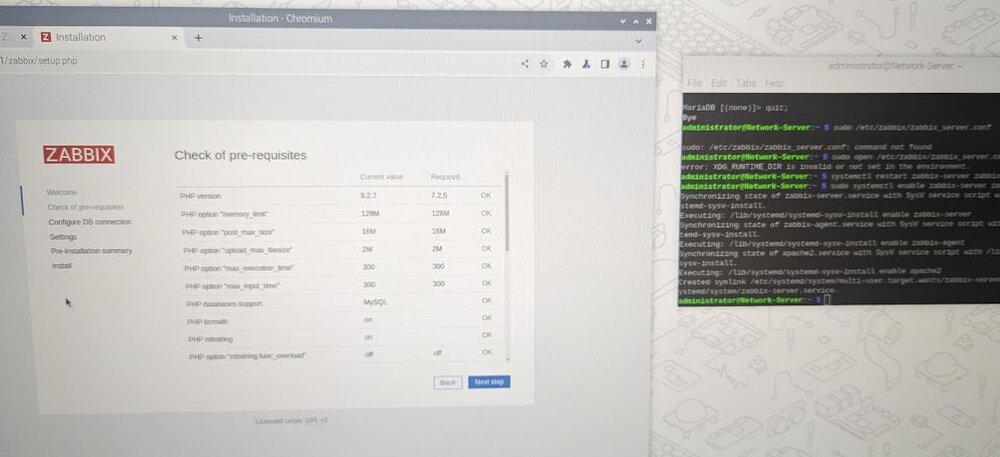This screenshot has width=1000, height=457.
Task: Open the extensions puzzle-piece icon
Action: pos(566,64)
